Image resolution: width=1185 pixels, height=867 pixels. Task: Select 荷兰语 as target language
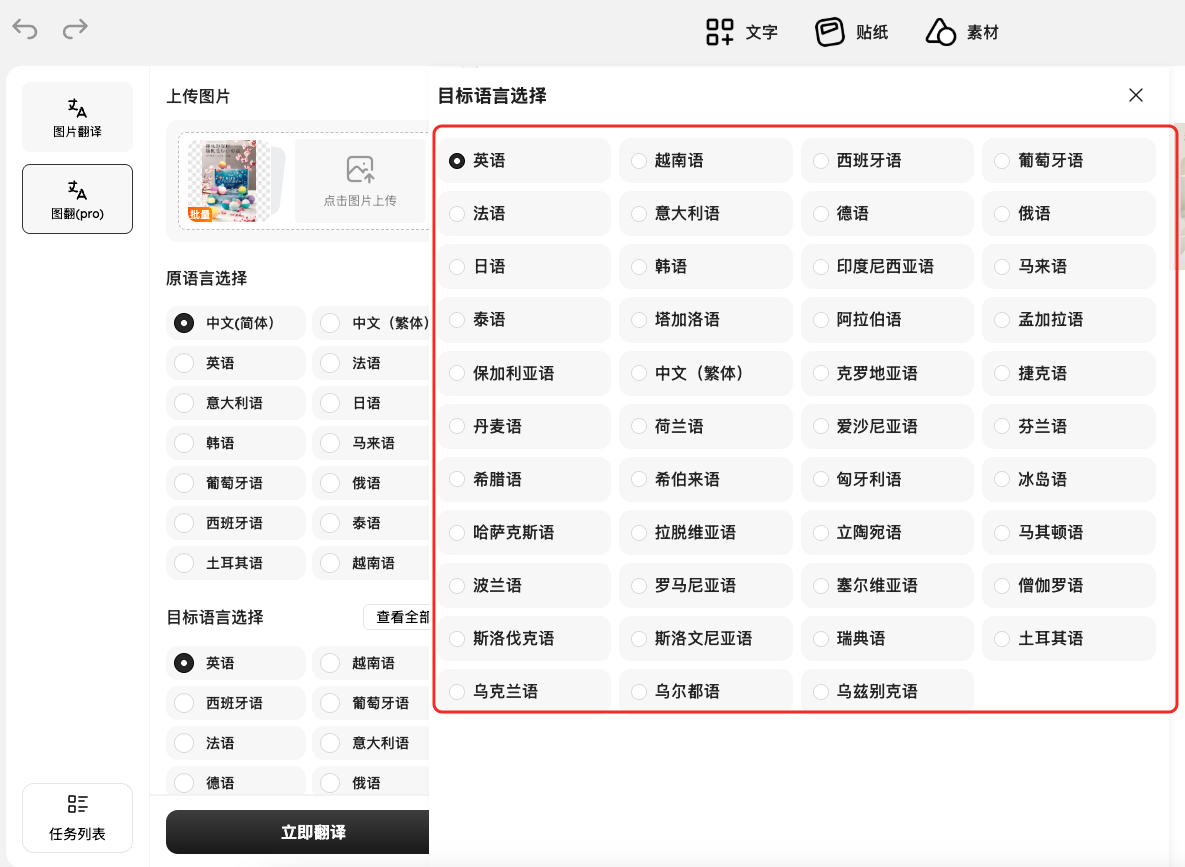coord(706,426)
